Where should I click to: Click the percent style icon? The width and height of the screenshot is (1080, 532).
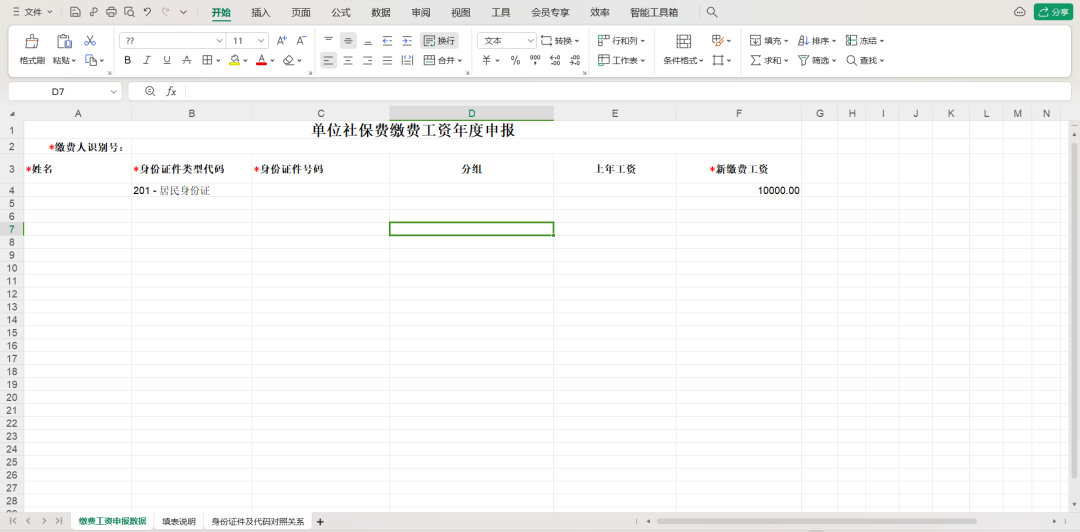tap(515, 60)
